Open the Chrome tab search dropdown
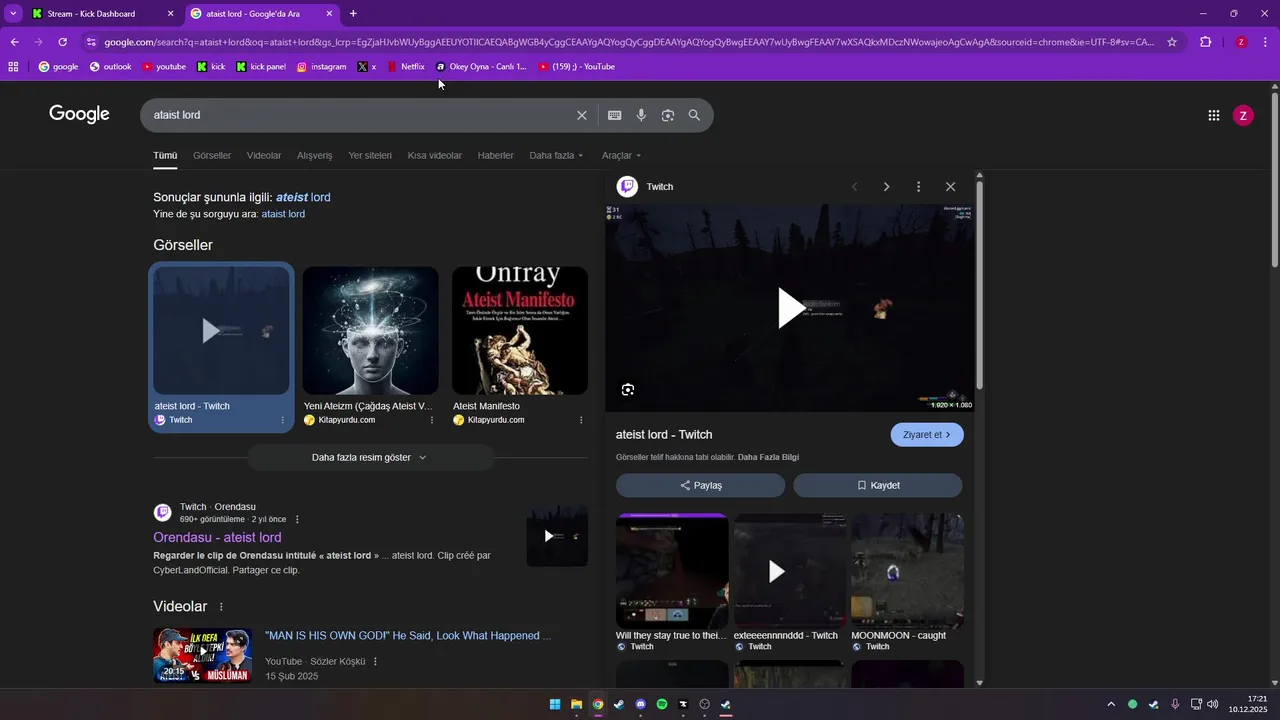 point(13,13)
